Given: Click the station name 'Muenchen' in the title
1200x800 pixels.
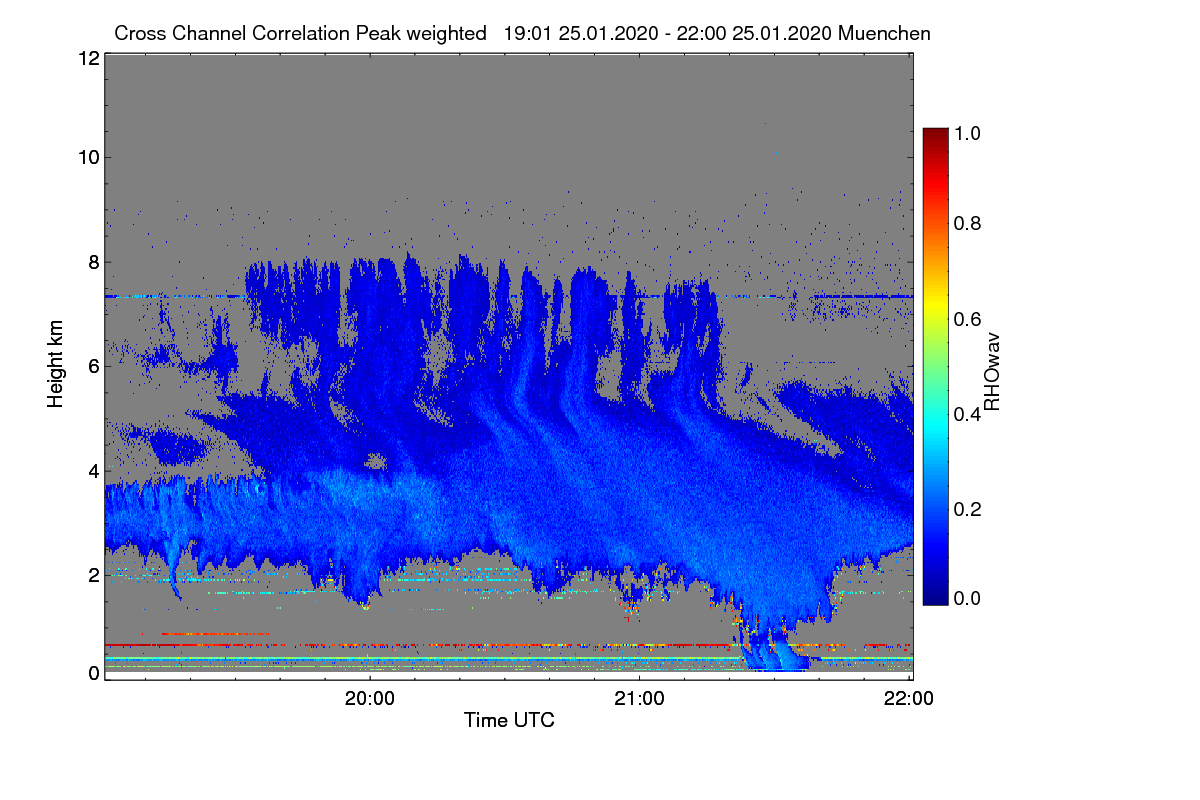Looking at the screenshot, I should pyautogui.click(x=885, y=33).
